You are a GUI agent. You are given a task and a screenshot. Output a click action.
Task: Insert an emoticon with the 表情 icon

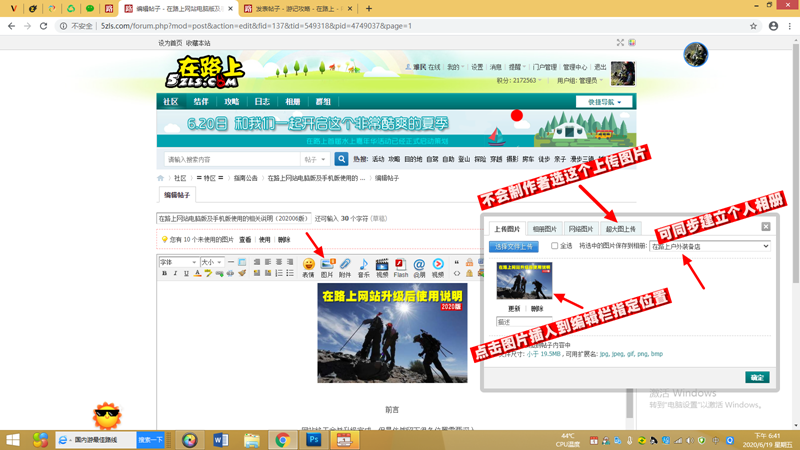[309, 267]
